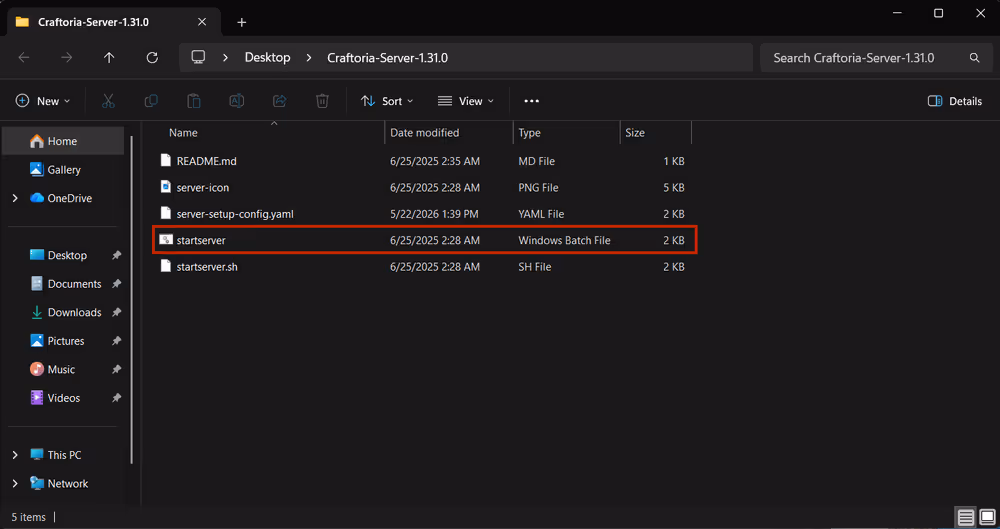Click the Copy icon in toolbar
The height and width of the screenshot is (529, 1000).
coord(151,101)
